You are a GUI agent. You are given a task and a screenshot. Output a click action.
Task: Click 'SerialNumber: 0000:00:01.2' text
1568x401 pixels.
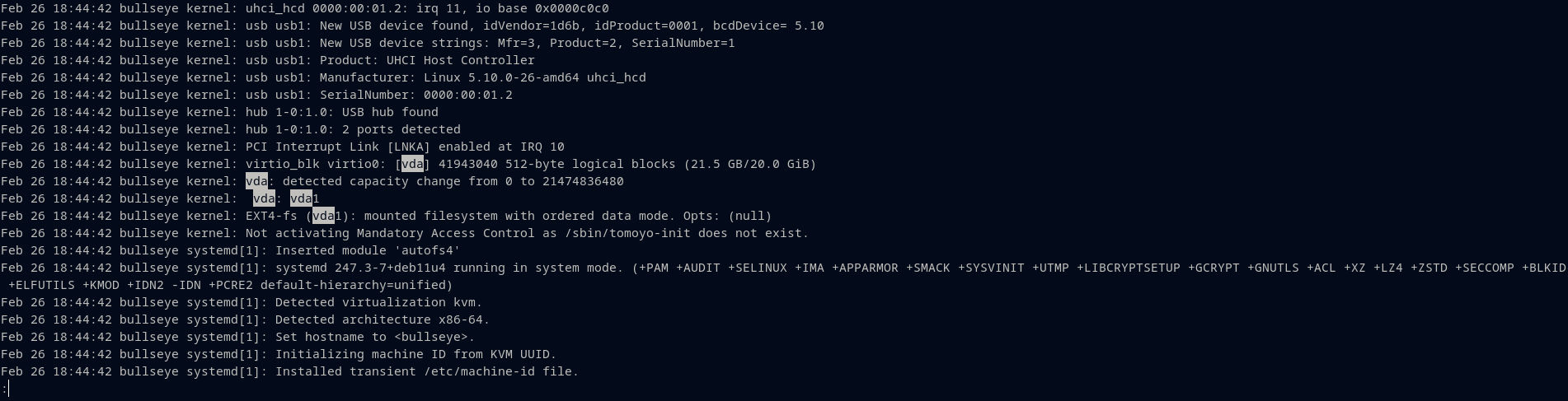click(x=415, y=95)
